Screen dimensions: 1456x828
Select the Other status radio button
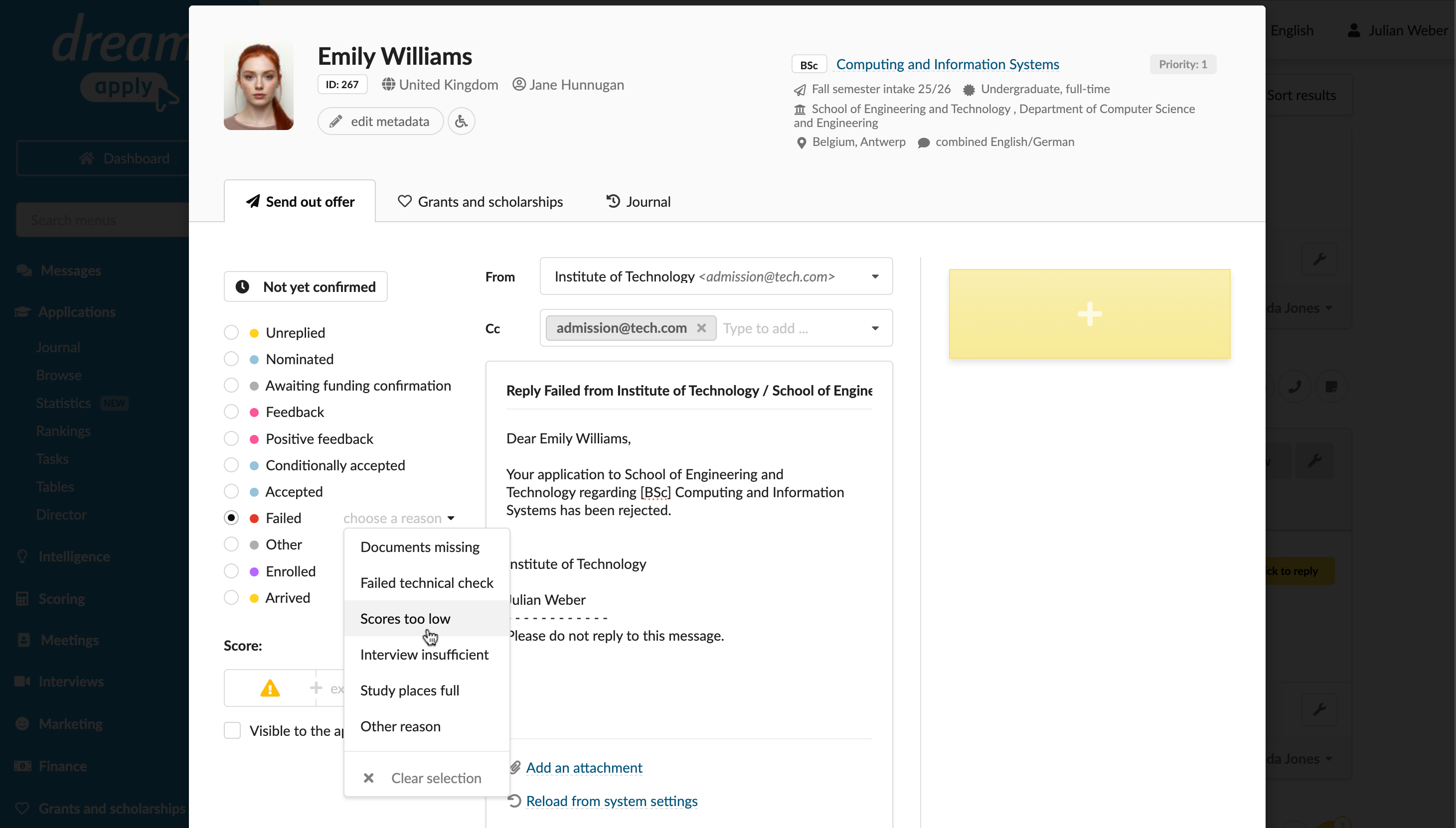[x=231, y=544]
